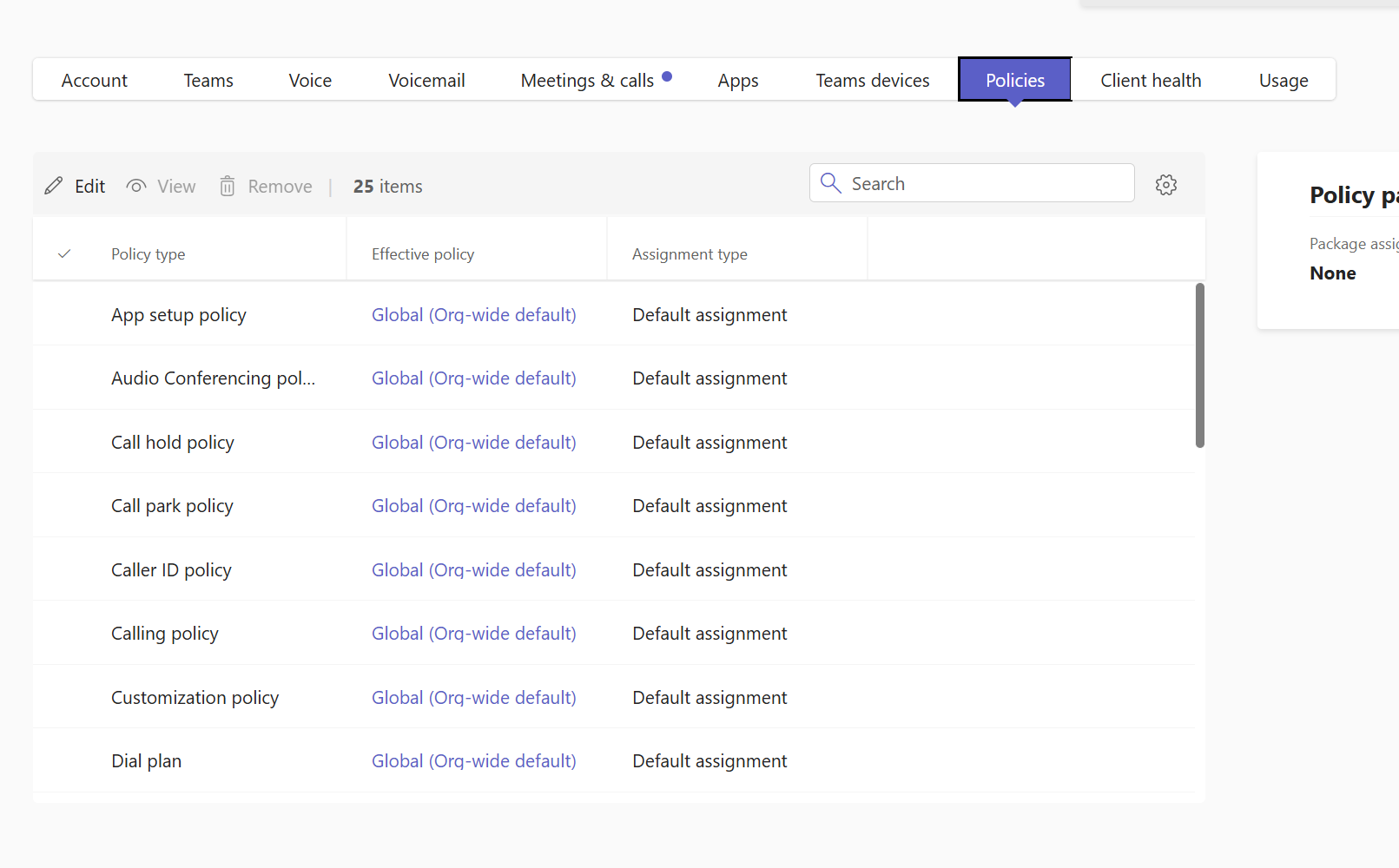Select the Client health tab
The height and width of the screenshot is (868, 1399).
pos(1151,81)
